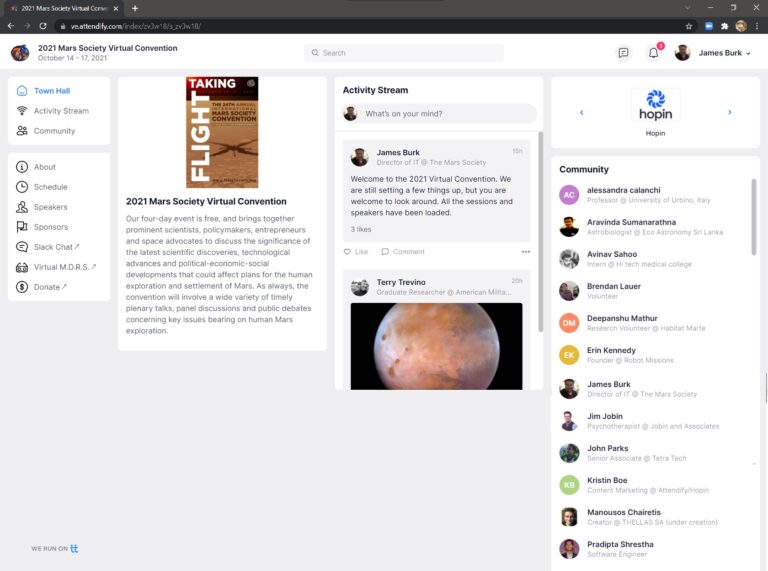Open John Parks's community entry
Viewport: 768px width, 571px height.
(653, 453)
